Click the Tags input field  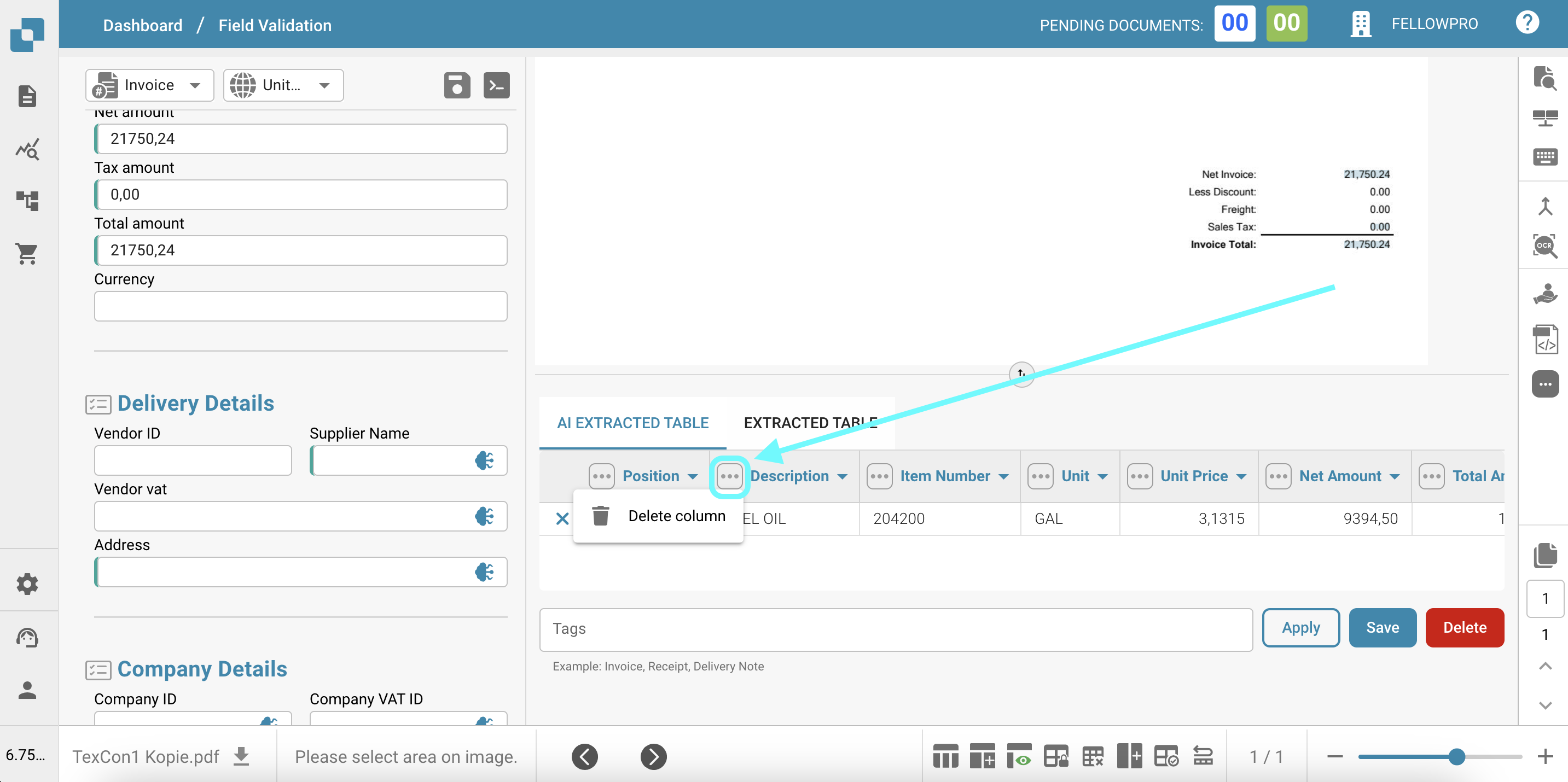coord(896,629)
